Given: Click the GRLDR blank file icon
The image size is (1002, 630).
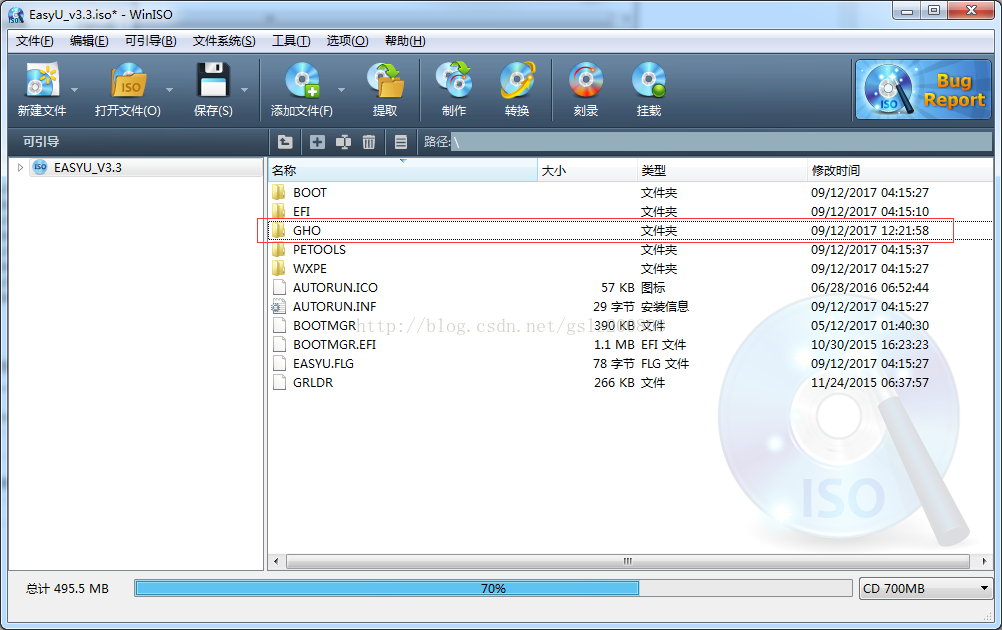Looking at the screenshot, I should 279,383.
